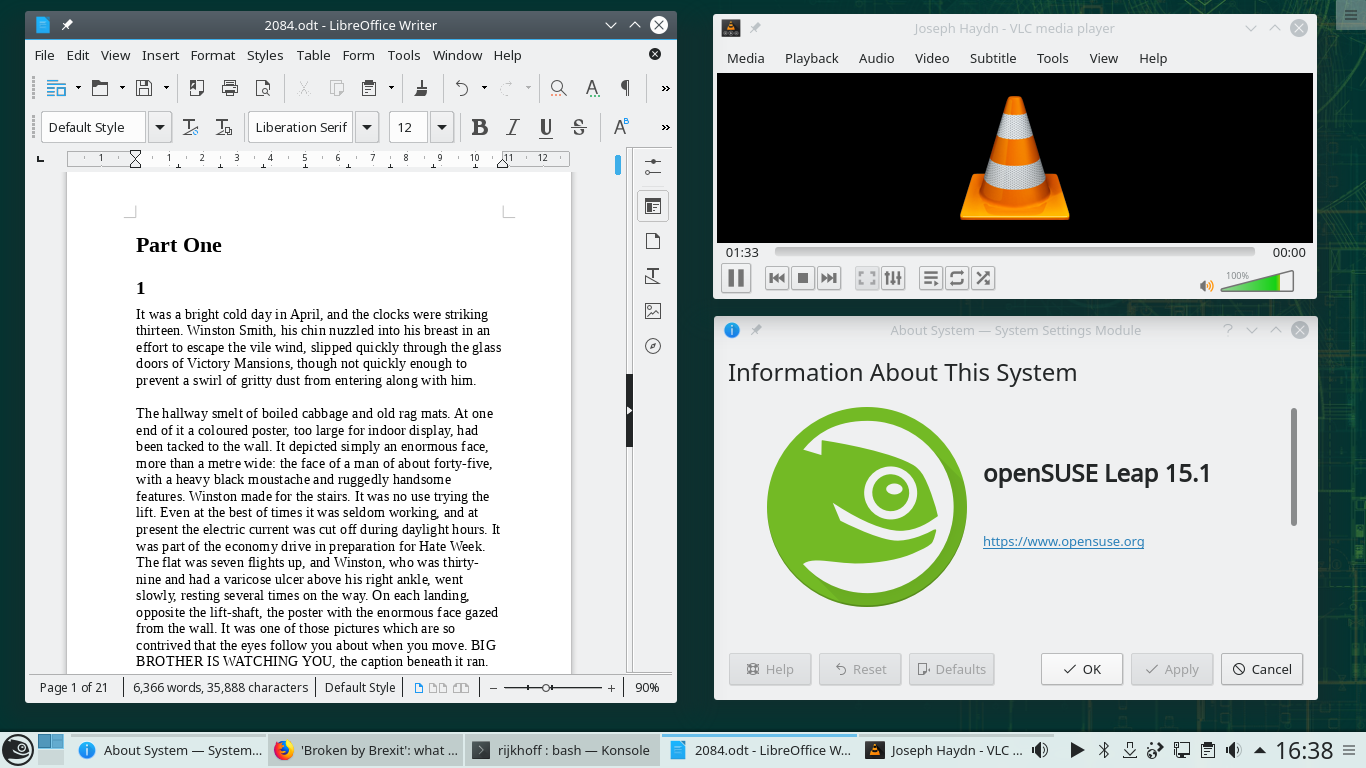Open the Styles menu in Writer
This screenshot has width=1366, height=768.
click(x=265, y=55)
